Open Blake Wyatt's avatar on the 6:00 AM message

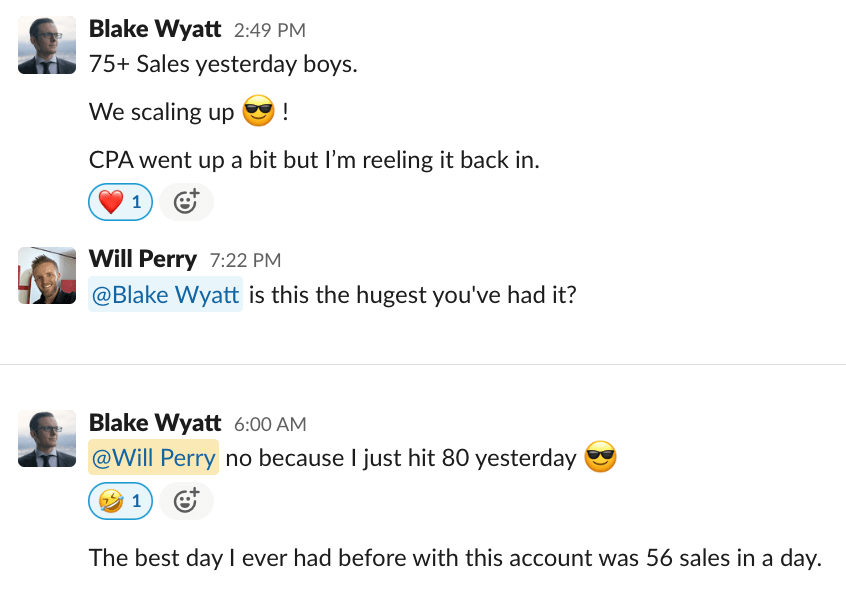click(x=47, y=438)
